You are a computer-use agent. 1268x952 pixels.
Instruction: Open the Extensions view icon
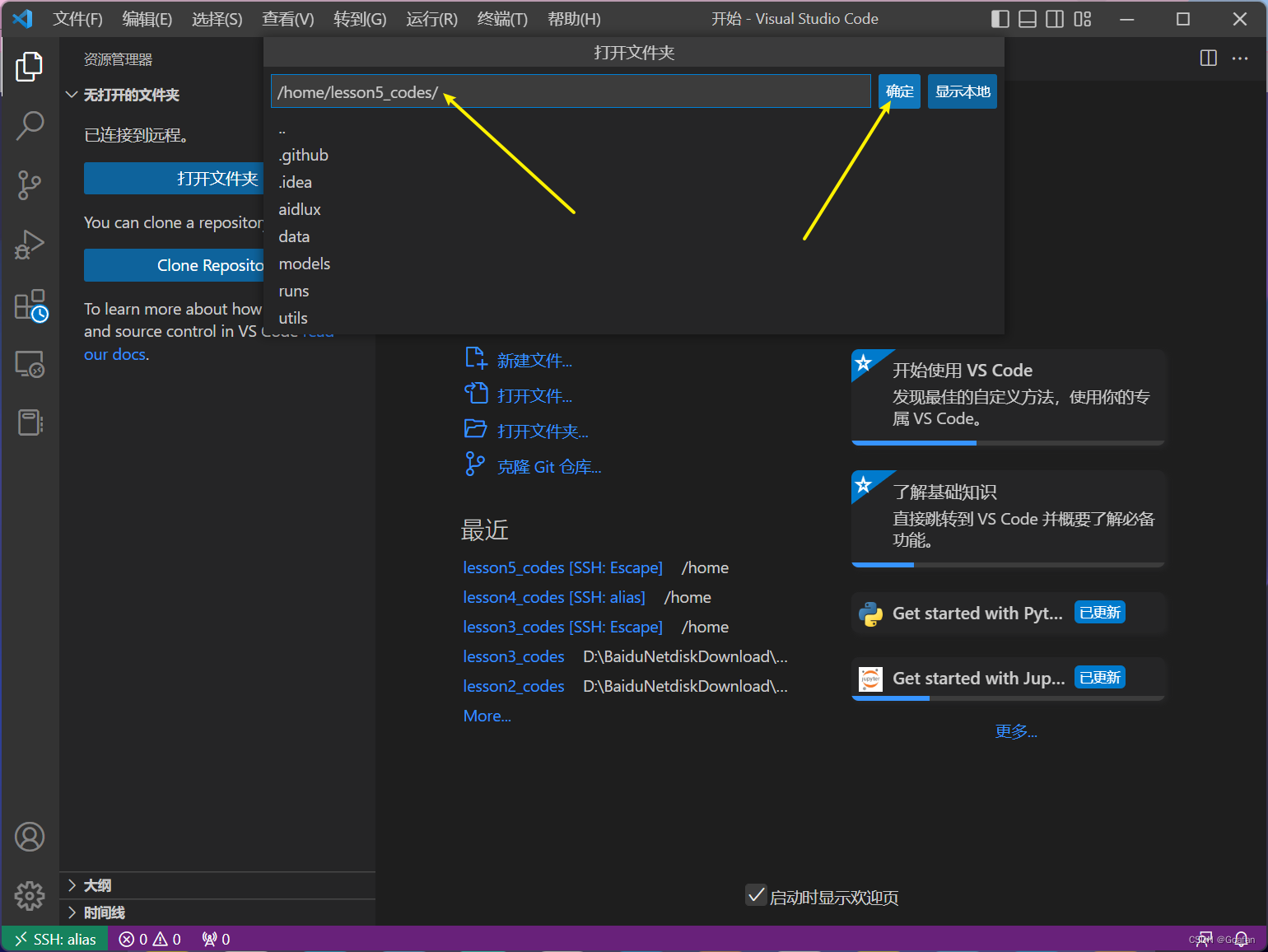tap(31, 306)
